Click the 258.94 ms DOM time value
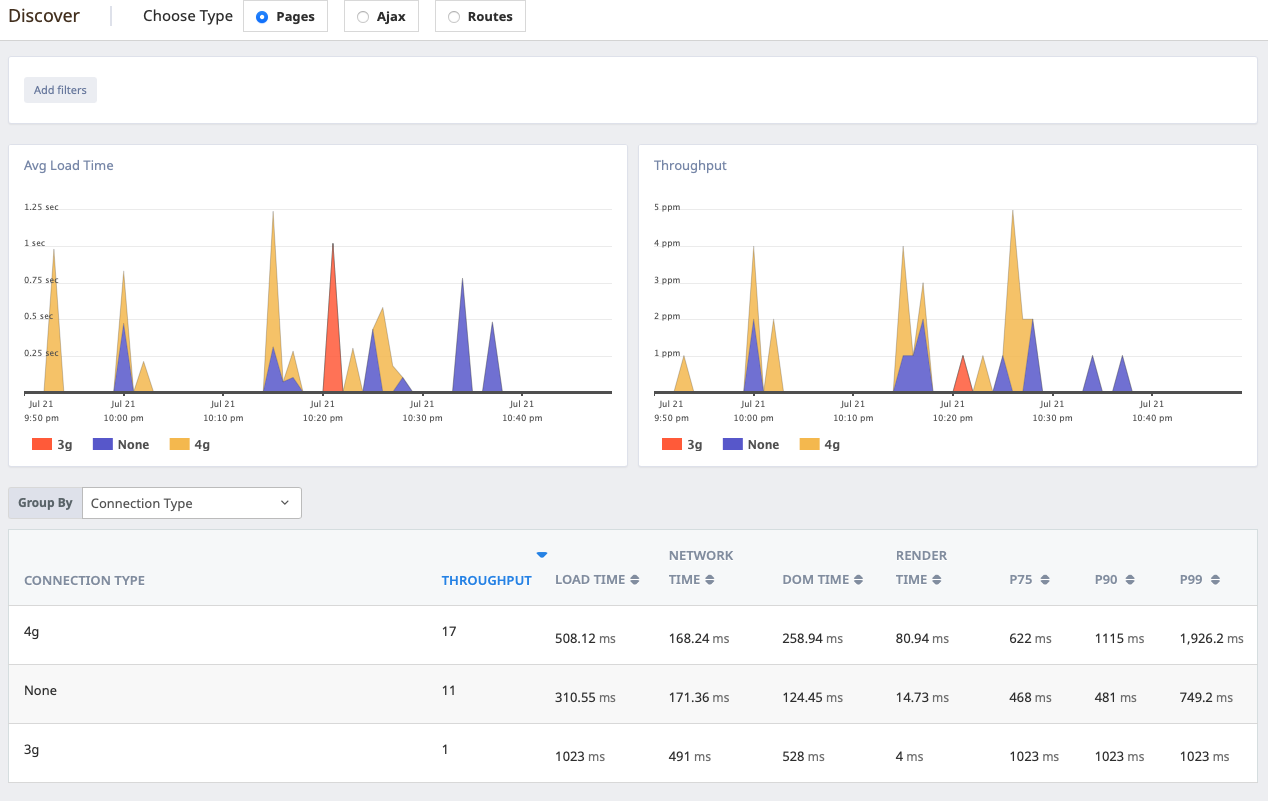Screen dimensions: 1268x801 click(813, 639)
